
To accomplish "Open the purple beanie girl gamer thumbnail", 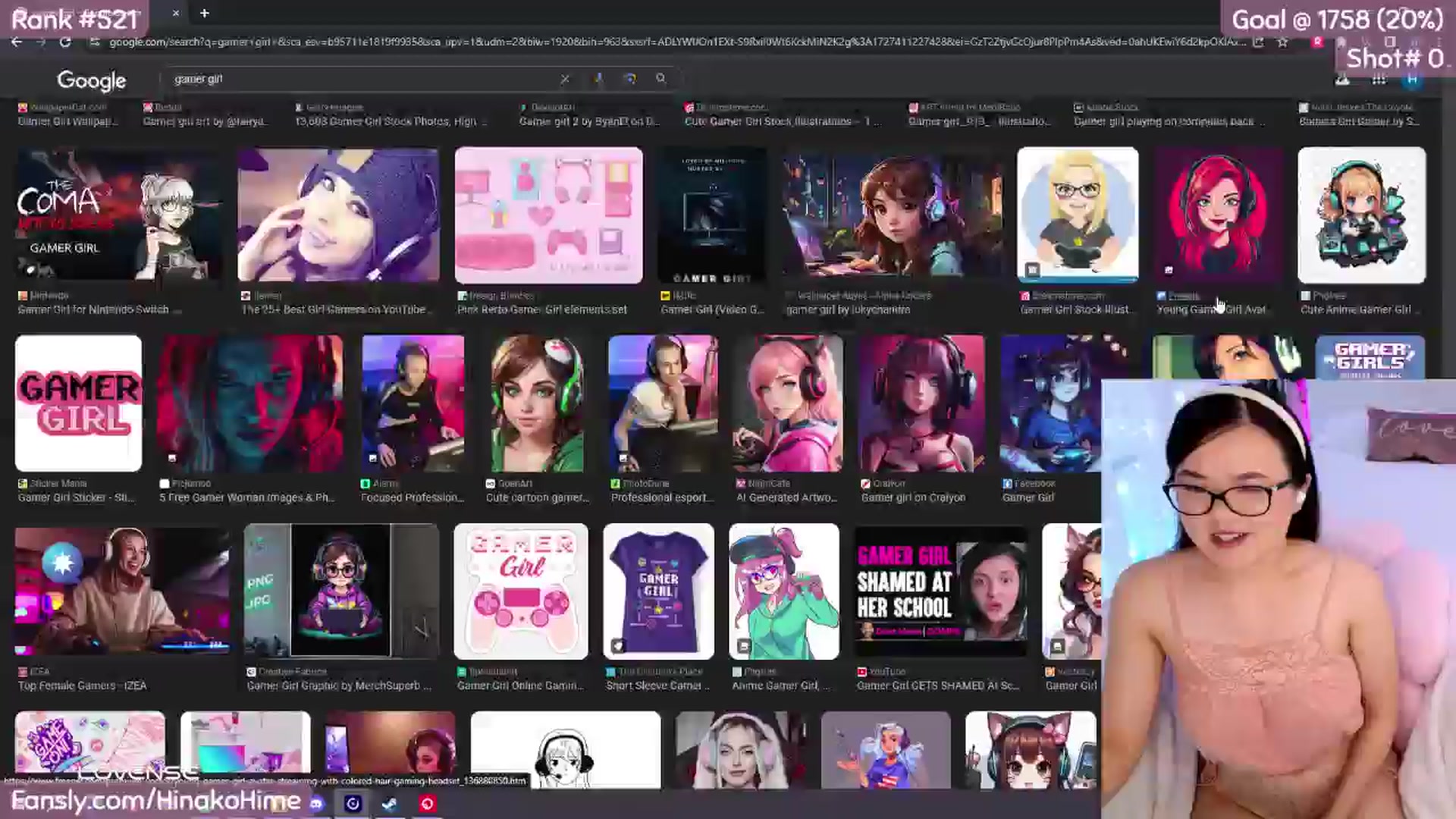I will click(x=338, y=215).
